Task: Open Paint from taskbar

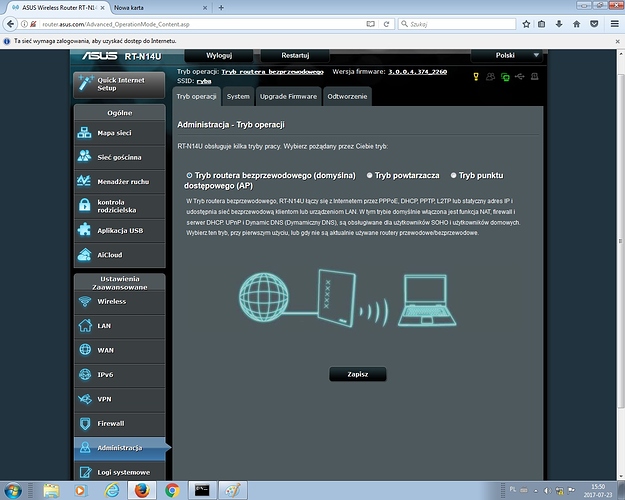Action: (x=233, y=490)
